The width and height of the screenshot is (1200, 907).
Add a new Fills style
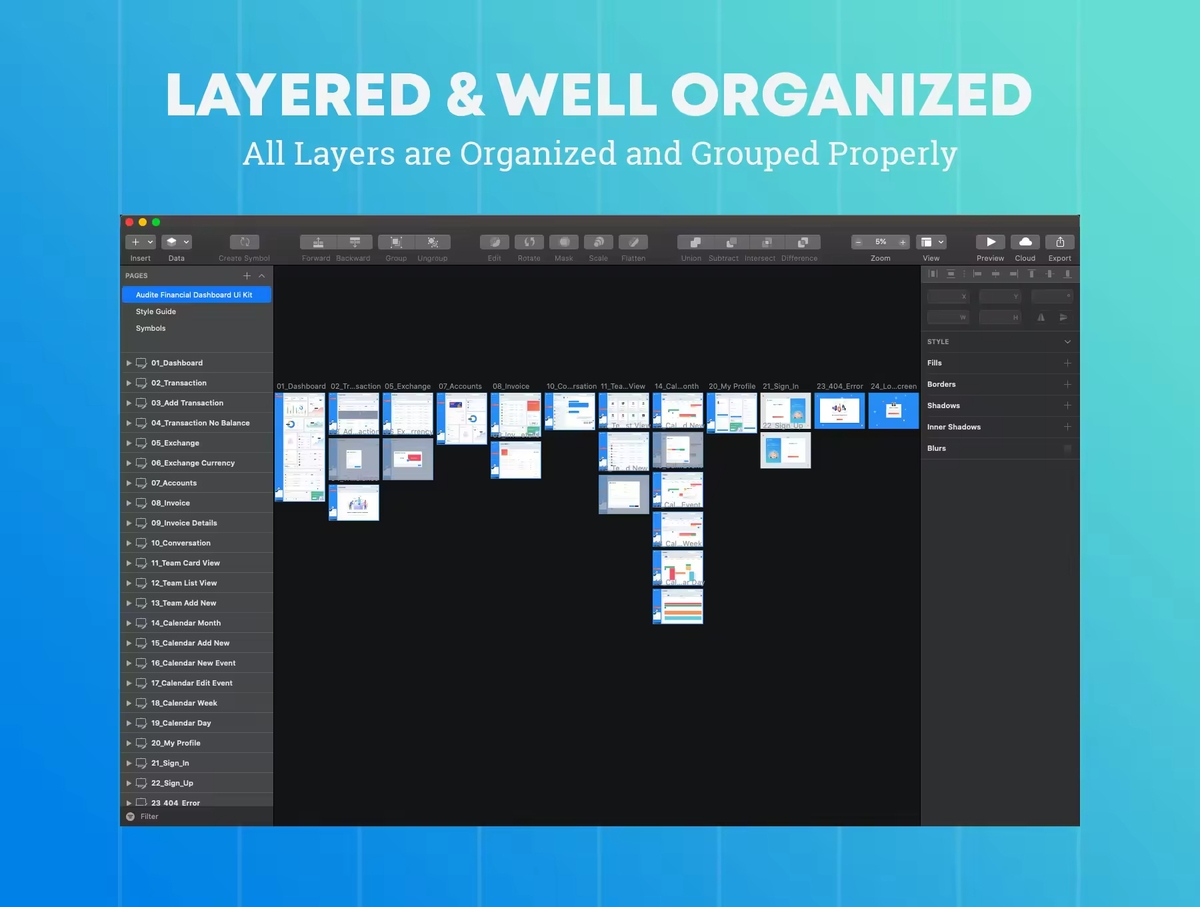coord(1067,363)
